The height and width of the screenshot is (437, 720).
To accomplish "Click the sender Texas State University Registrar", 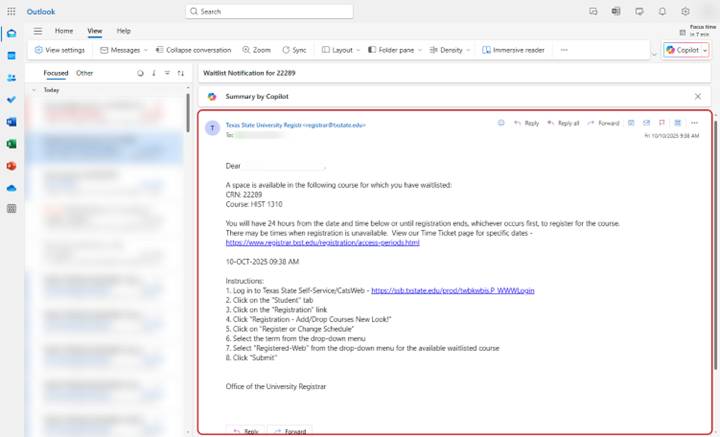I will click(x=295, y=125).
